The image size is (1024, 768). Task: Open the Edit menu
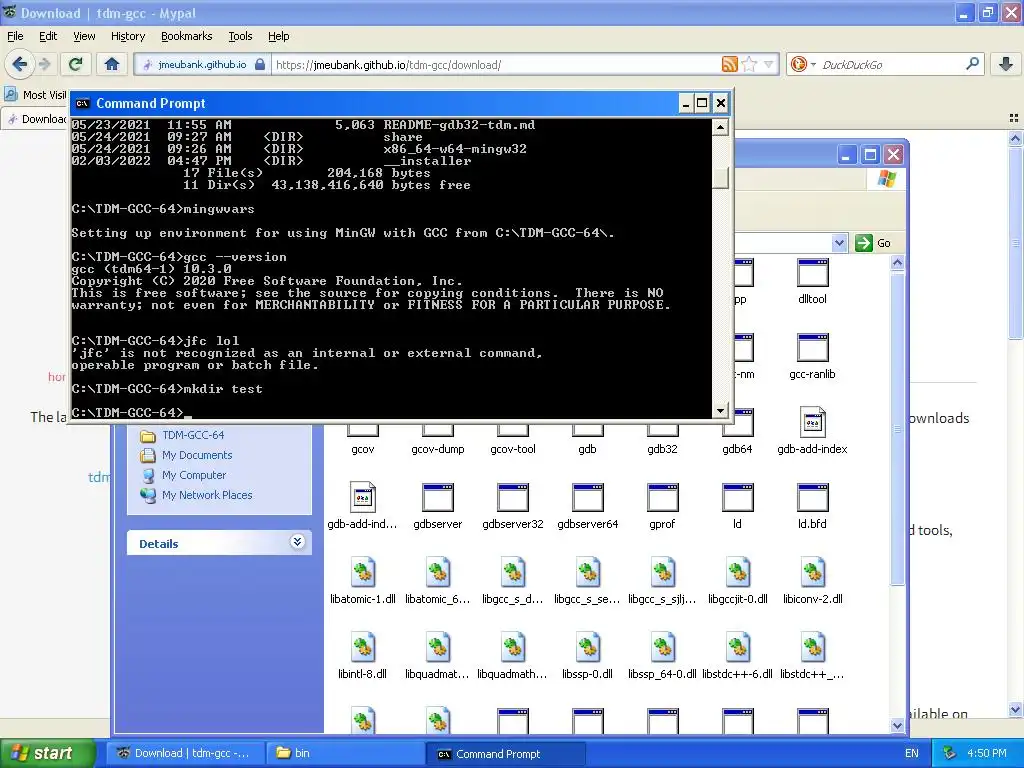[x=48, y=36]
